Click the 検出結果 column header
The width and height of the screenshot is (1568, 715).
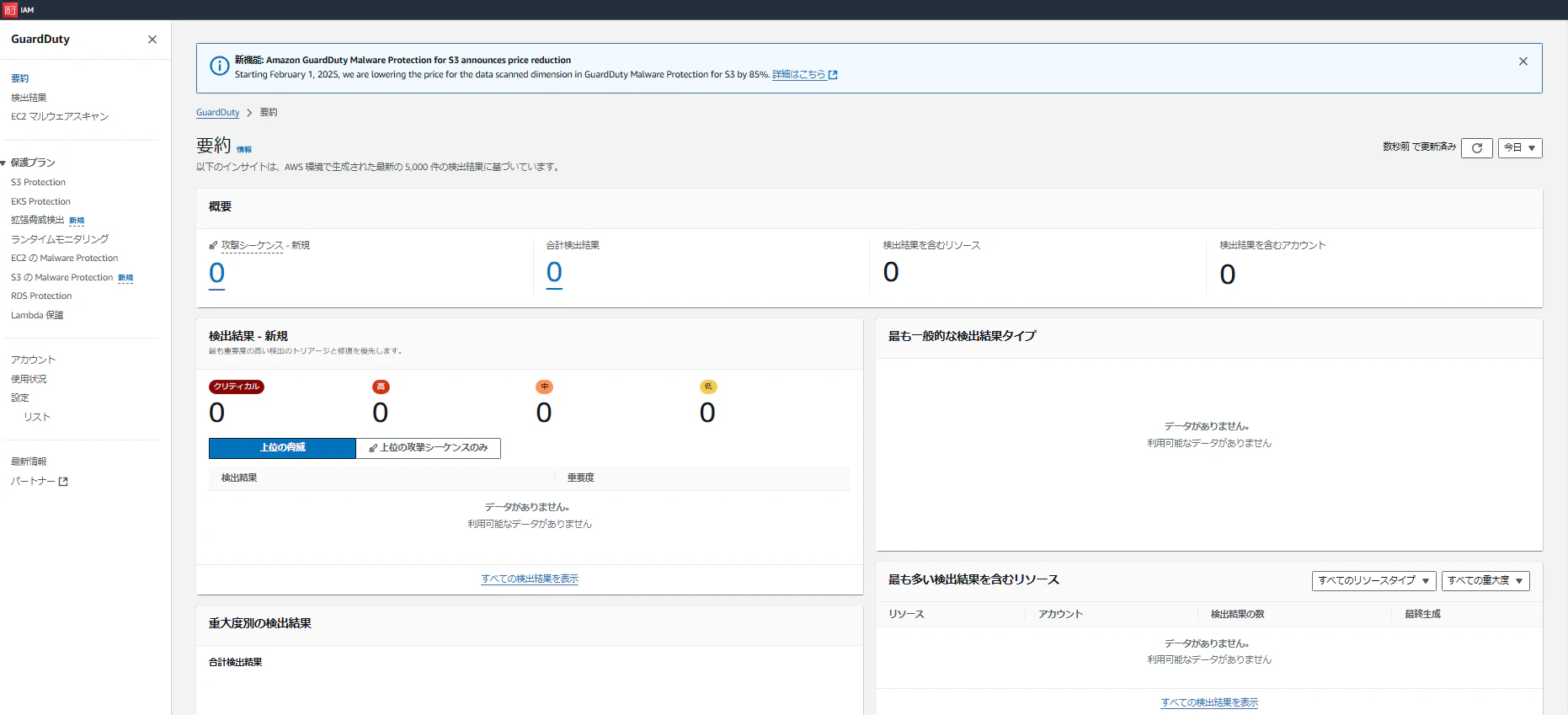pyautogui.click(x=239, y=478)
